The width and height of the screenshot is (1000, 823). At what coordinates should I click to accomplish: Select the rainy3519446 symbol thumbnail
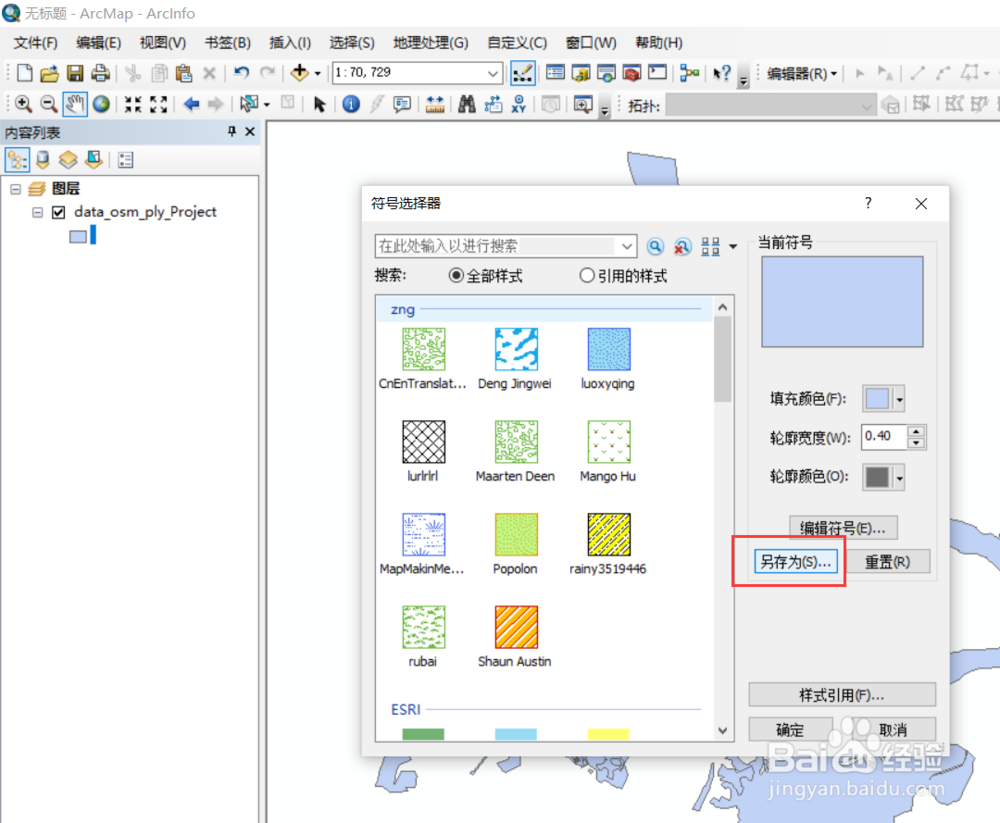pos(609,535)
